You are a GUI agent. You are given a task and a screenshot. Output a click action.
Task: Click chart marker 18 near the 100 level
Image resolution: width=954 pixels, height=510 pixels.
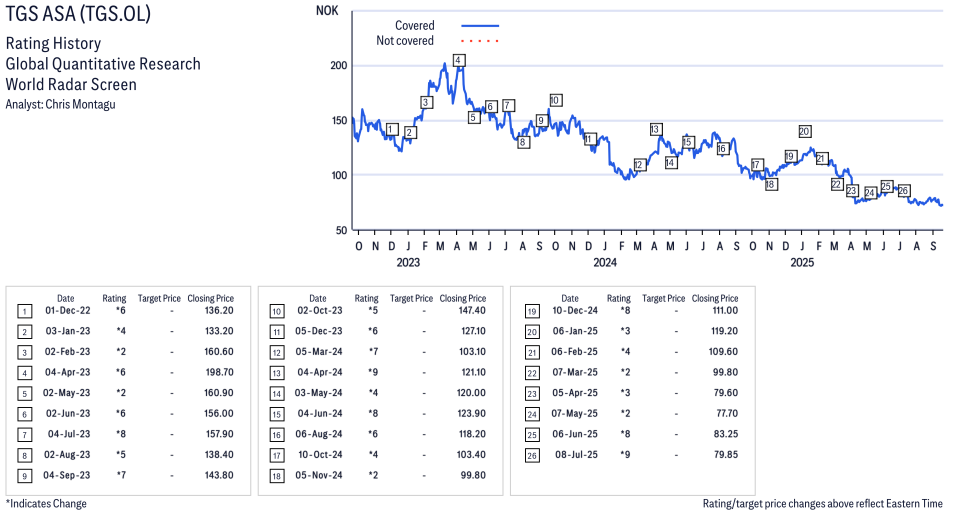click(770, 184)
